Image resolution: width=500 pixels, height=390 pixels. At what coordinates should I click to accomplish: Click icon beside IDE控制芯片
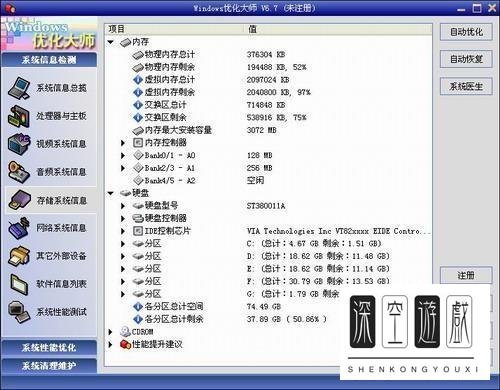138,231
